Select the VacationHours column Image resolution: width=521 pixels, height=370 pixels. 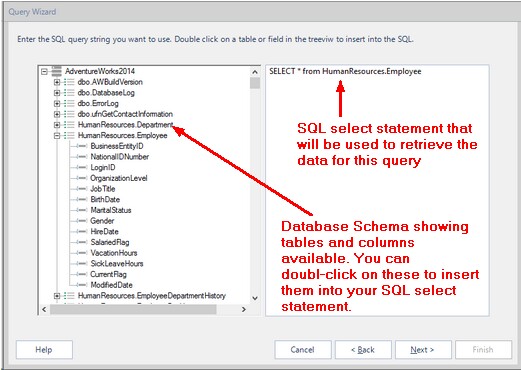point(114,253)
